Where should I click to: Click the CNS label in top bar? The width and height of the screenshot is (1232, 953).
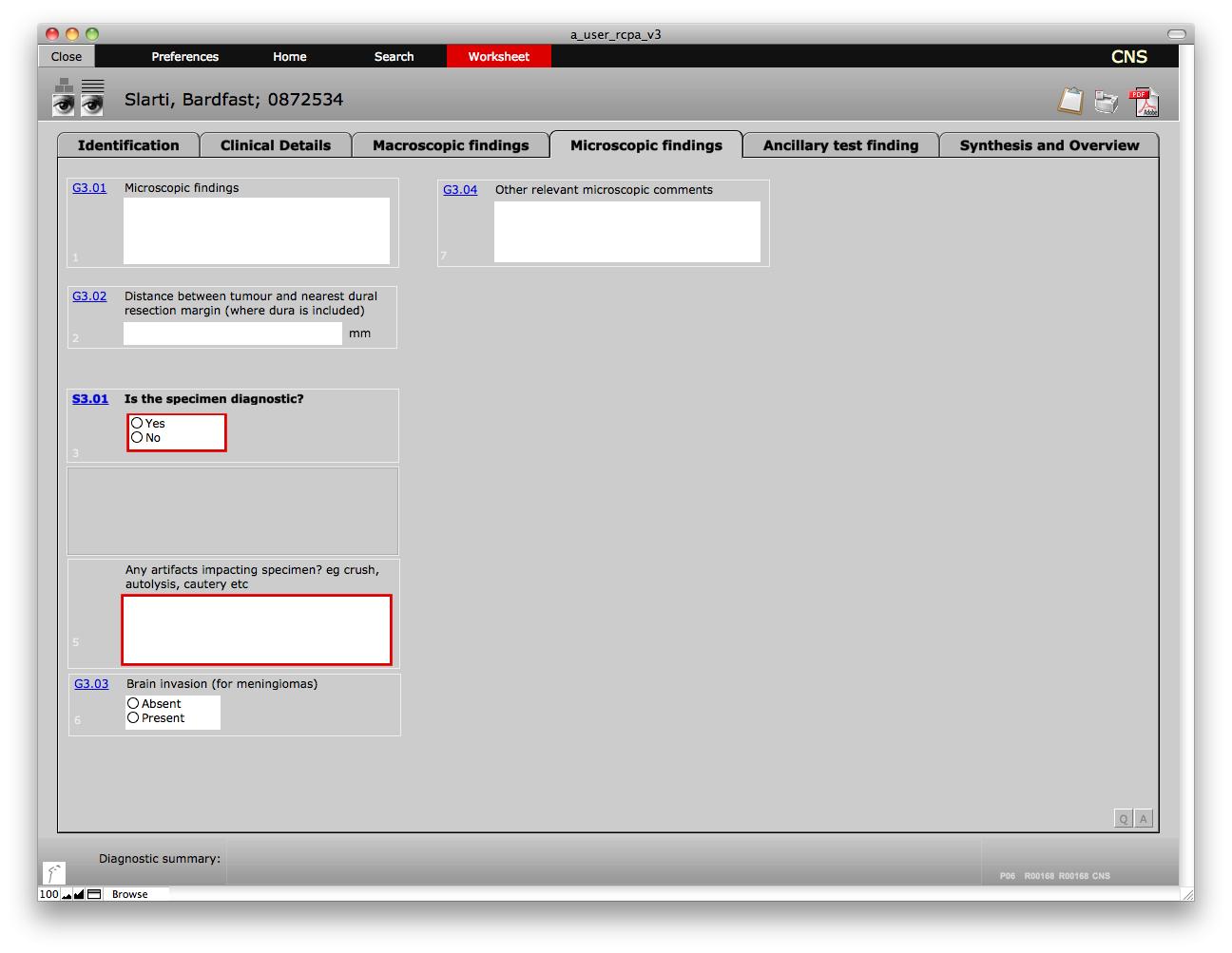1129,56
